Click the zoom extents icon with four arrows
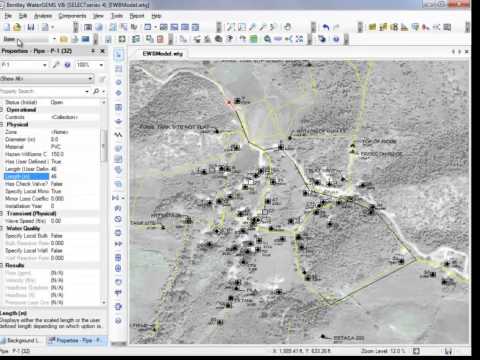This screenshot has width=480, height=360. 299,39
